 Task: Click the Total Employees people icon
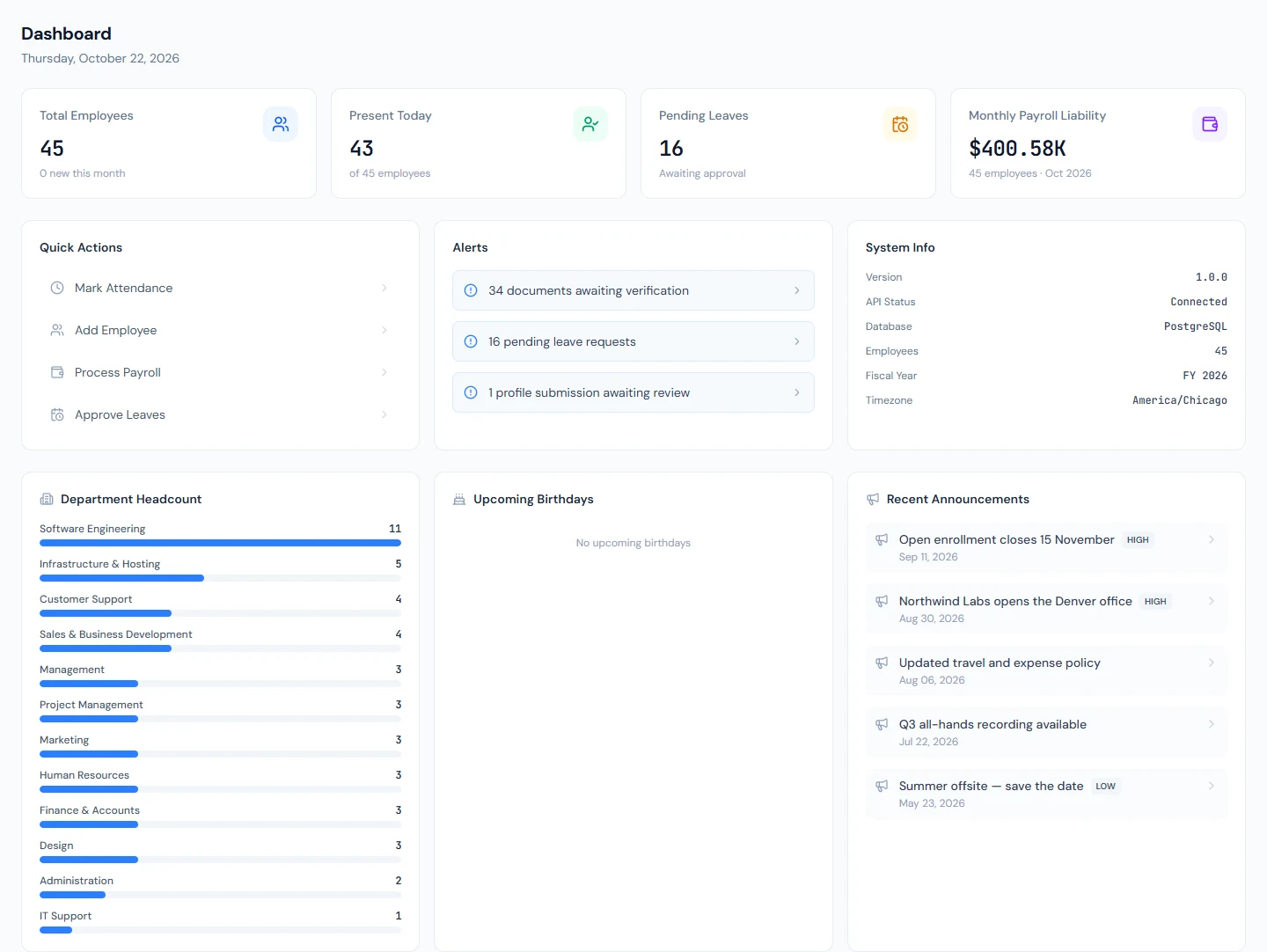click(x=281, y=124)
